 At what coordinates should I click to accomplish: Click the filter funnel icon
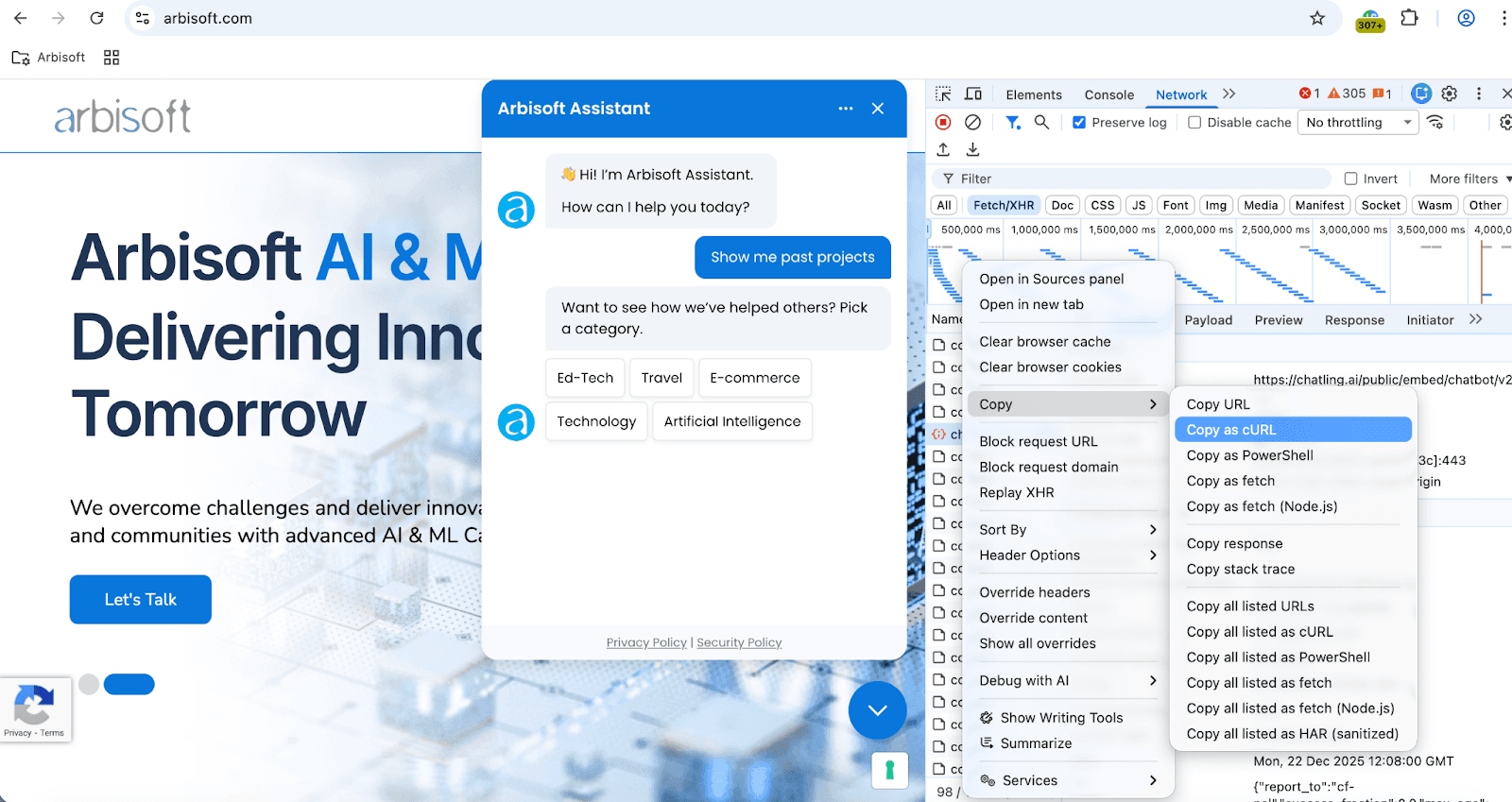coord(1013,122)
